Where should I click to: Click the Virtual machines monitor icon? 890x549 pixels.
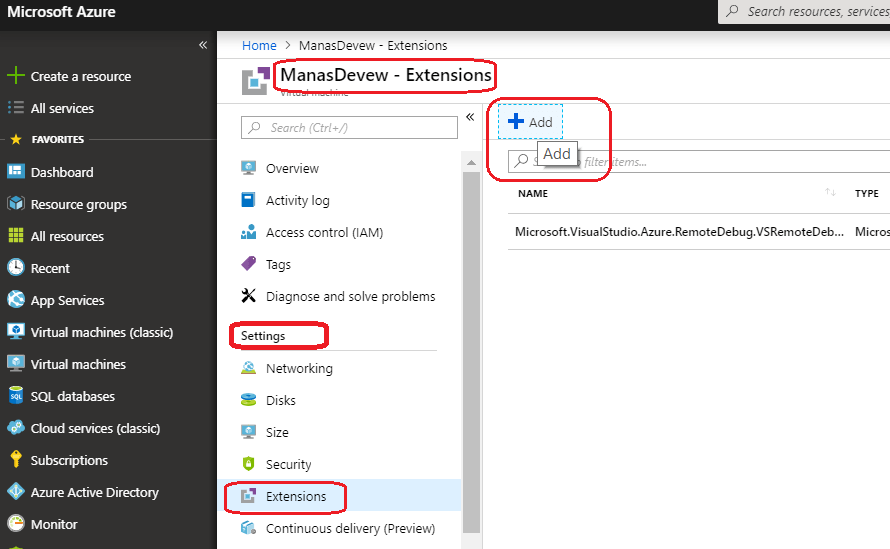click(x=16, y=363)
